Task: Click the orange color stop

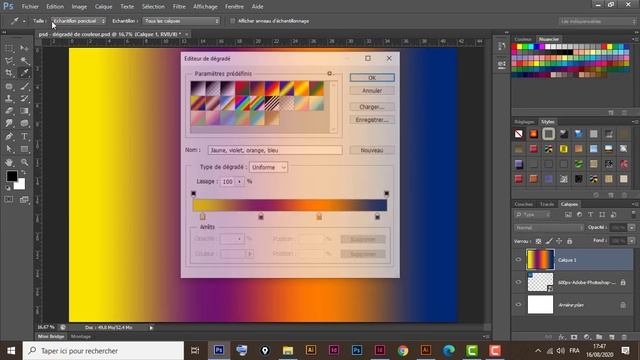Action: 319,216
